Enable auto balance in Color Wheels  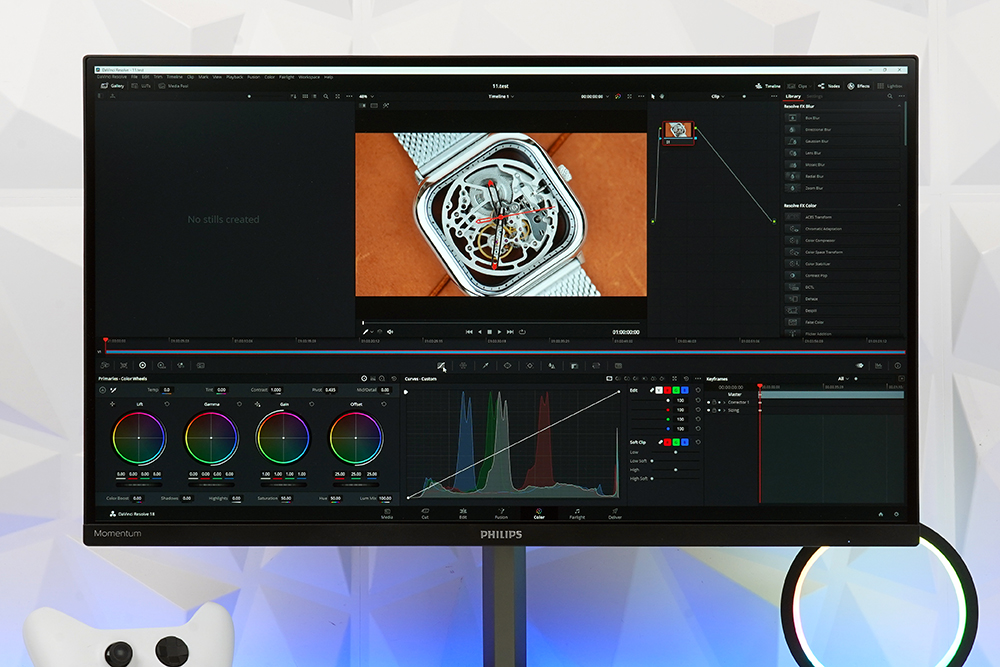(103, 390)
